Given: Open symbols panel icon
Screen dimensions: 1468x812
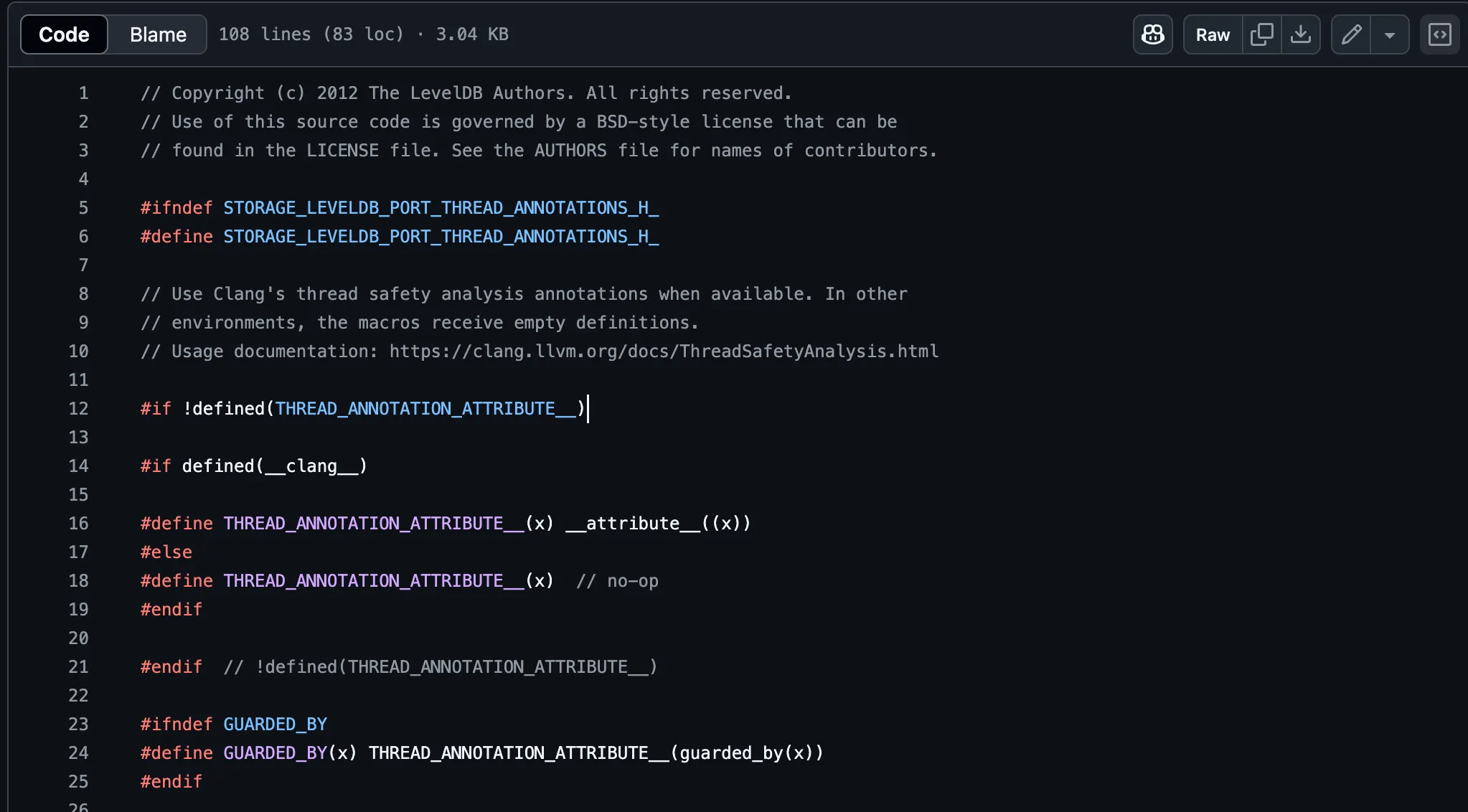Looking at the screenshot, I should 1439,34.
